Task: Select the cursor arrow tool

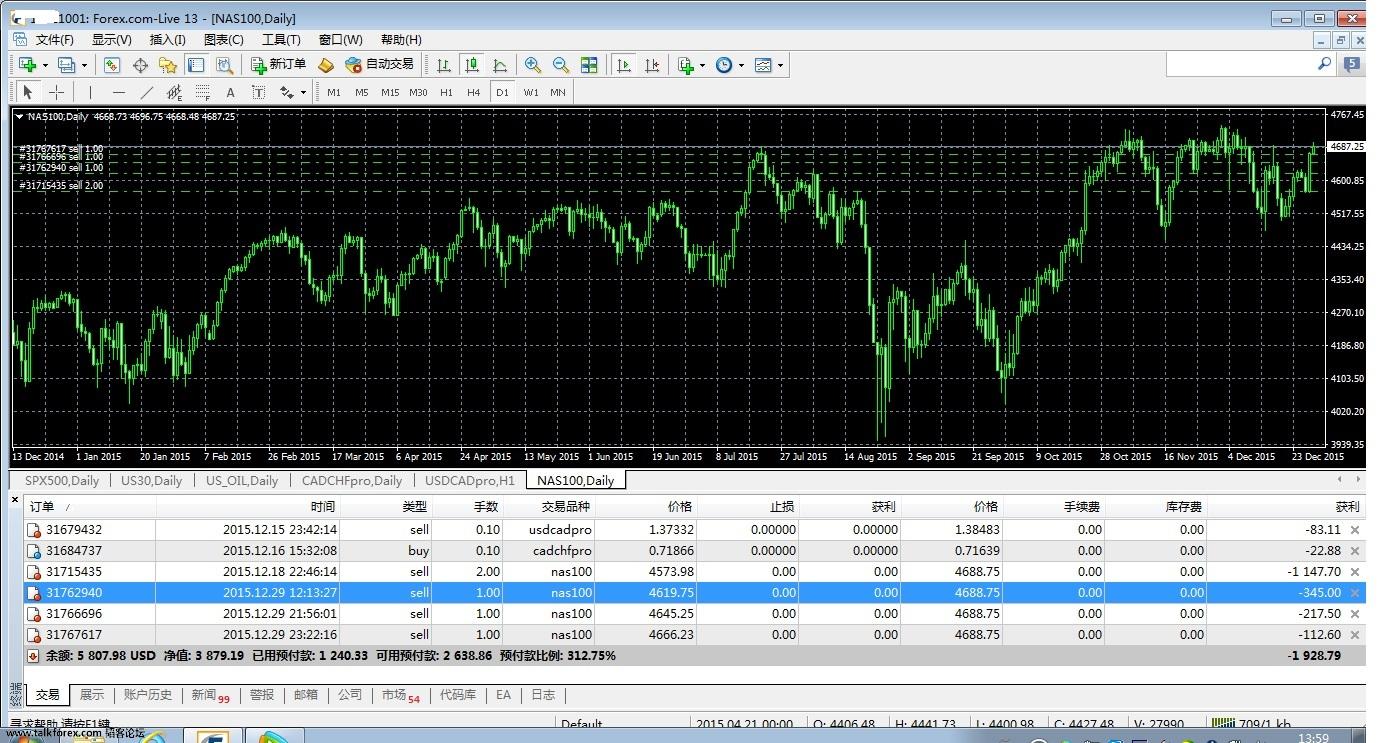Action: (x=28, y=92)
